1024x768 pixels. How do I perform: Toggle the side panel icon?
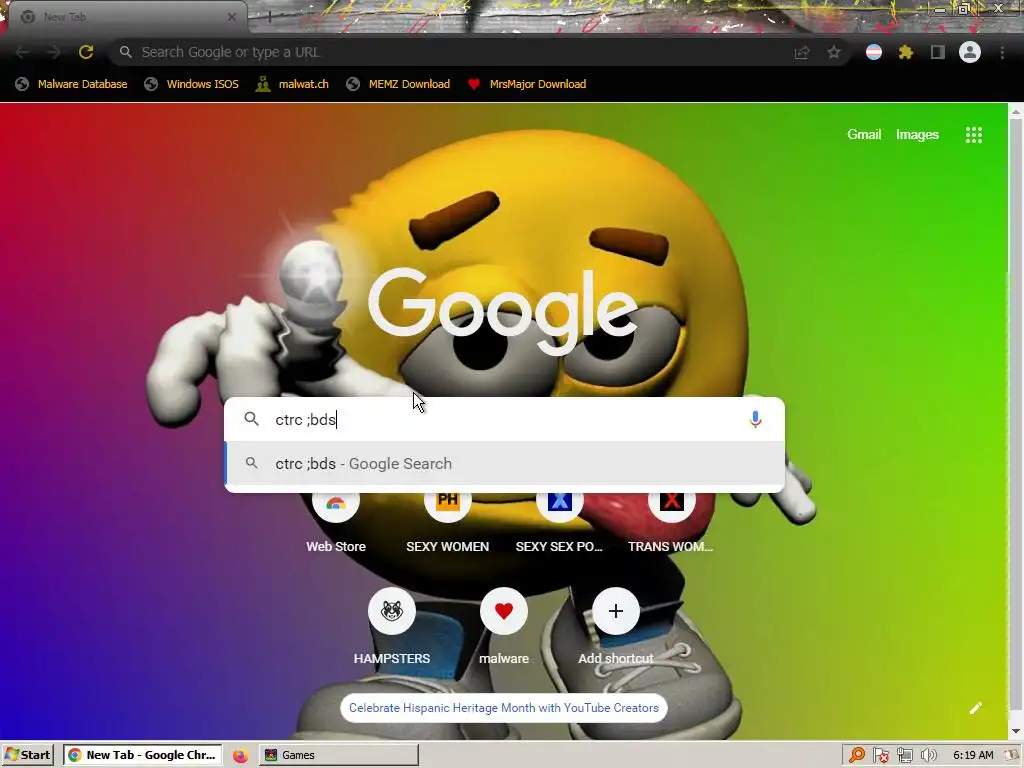[938, 52]
